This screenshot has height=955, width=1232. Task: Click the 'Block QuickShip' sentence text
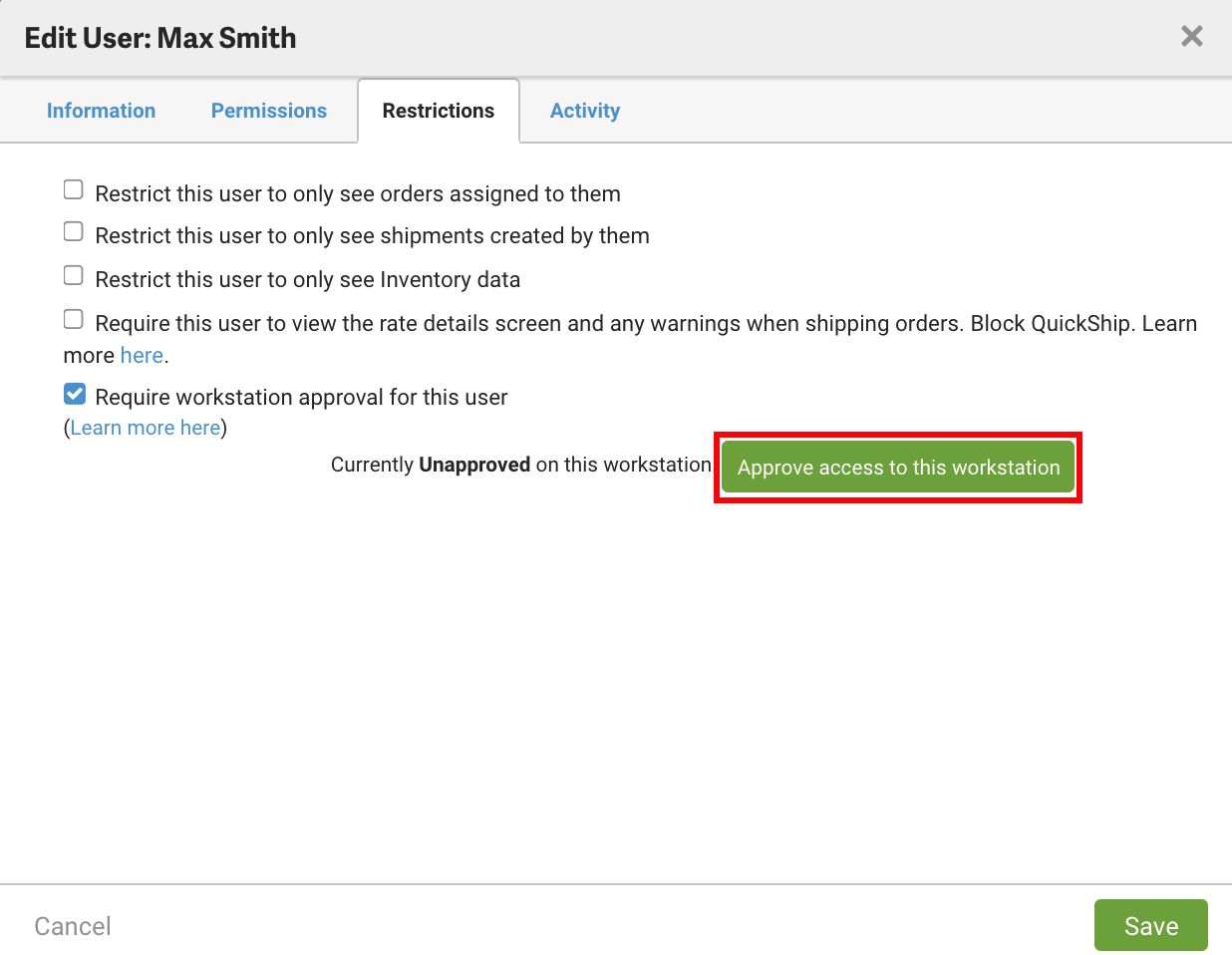point(1050,324)
